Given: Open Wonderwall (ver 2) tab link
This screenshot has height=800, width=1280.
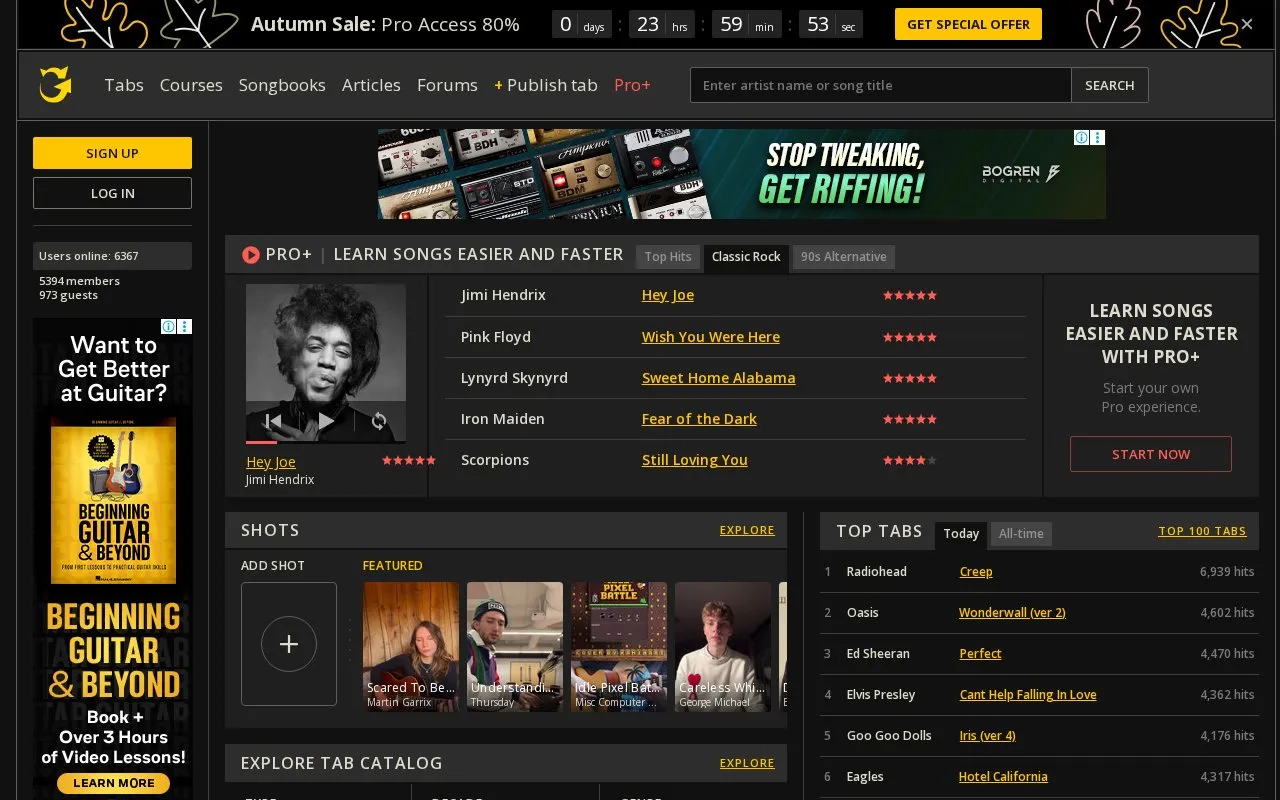Looking at the screenshot, I should tap(1012, 613).
